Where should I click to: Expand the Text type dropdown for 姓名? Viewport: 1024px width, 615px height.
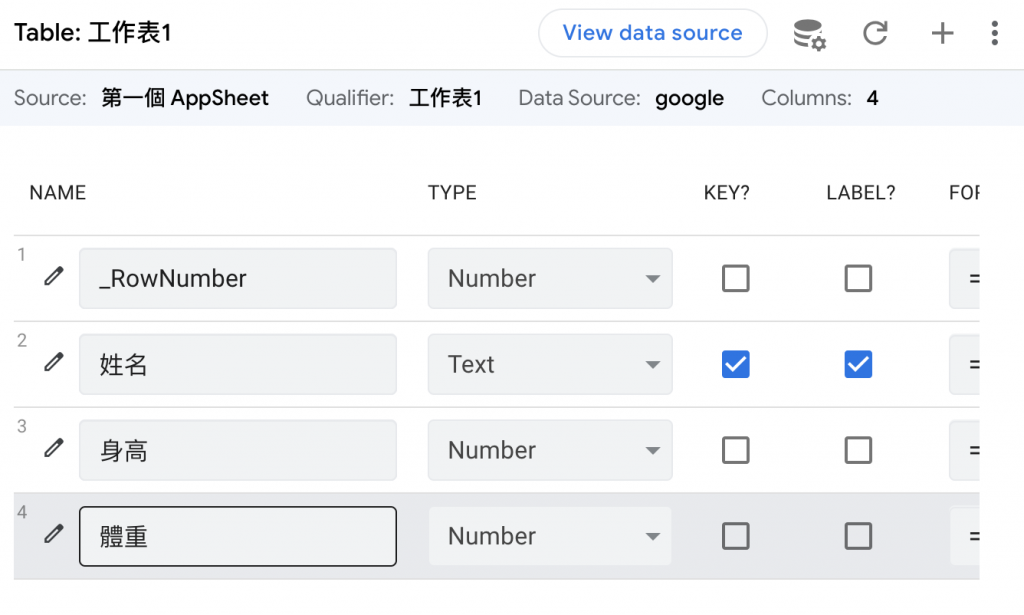click(550, 365)
